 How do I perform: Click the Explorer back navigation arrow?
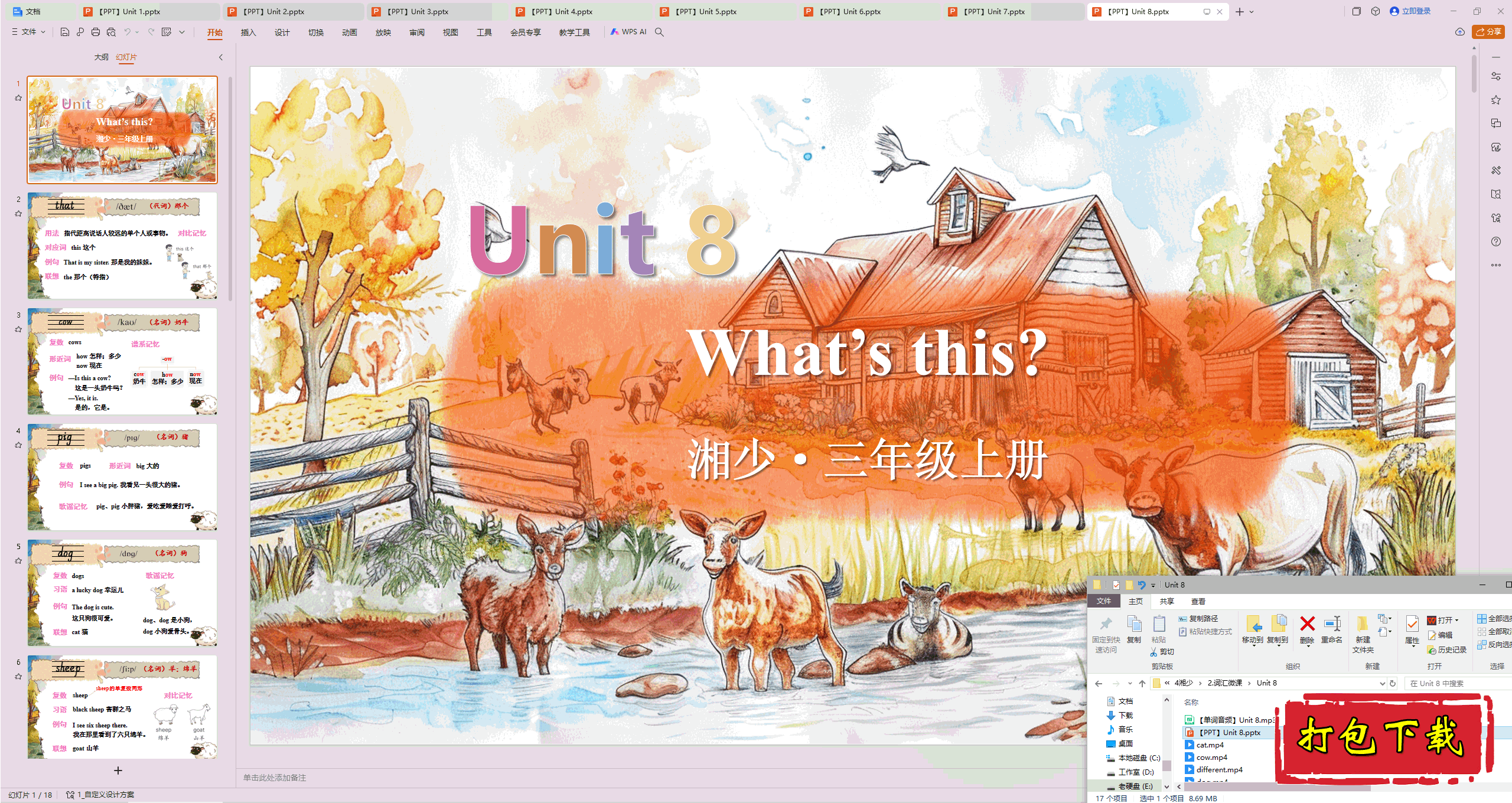point(1099,683)
